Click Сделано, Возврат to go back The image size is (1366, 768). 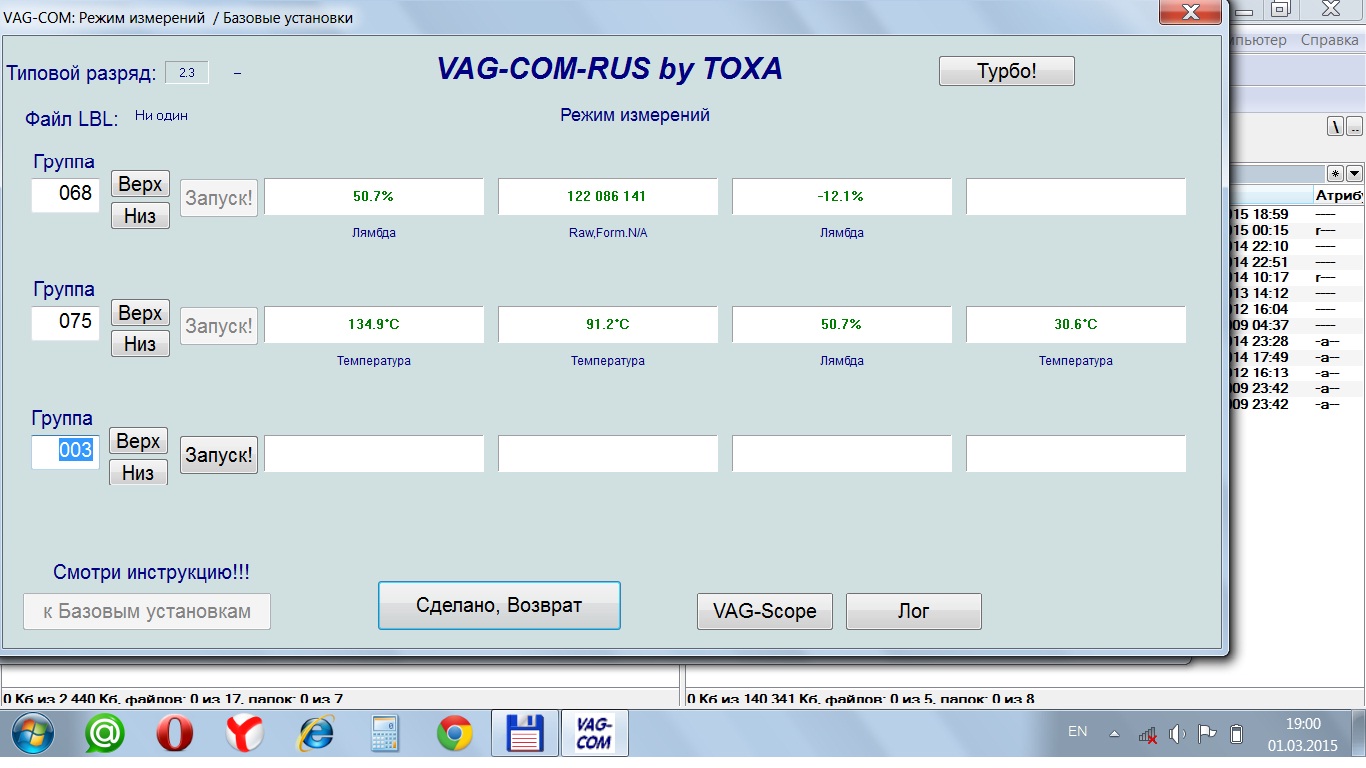tap(499, 606)
